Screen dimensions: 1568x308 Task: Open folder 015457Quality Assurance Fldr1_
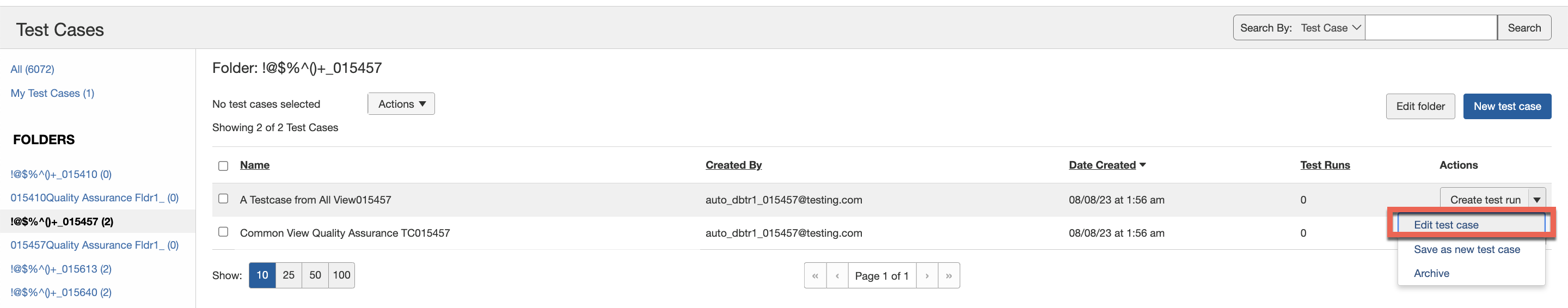click(94, 245)
